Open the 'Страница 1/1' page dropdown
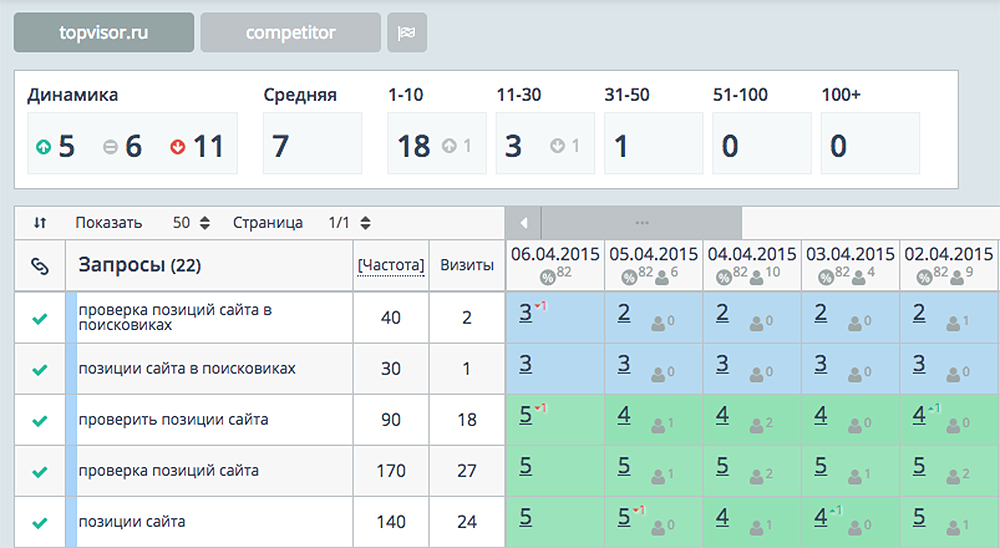Screen dimensions: 1000x548 [350, 223]
